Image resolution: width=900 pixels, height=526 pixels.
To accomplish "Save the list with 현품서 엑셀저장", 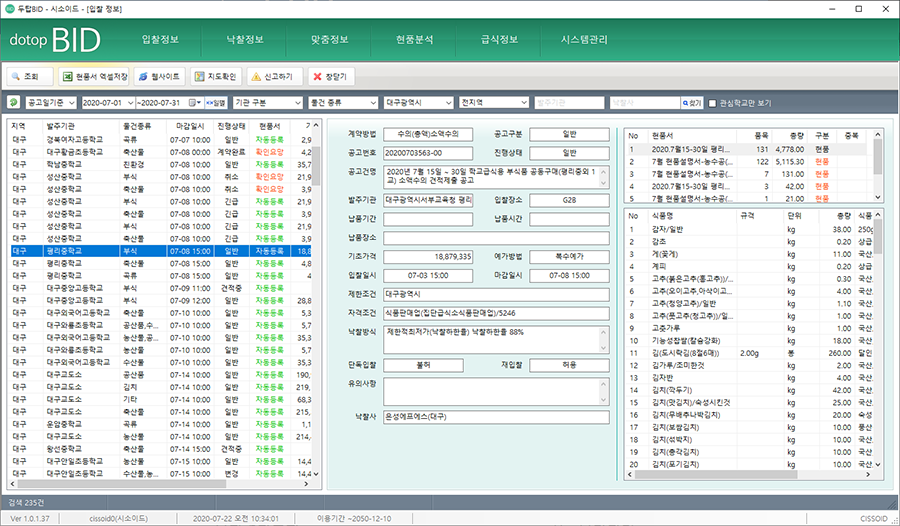I will point(94,76).
